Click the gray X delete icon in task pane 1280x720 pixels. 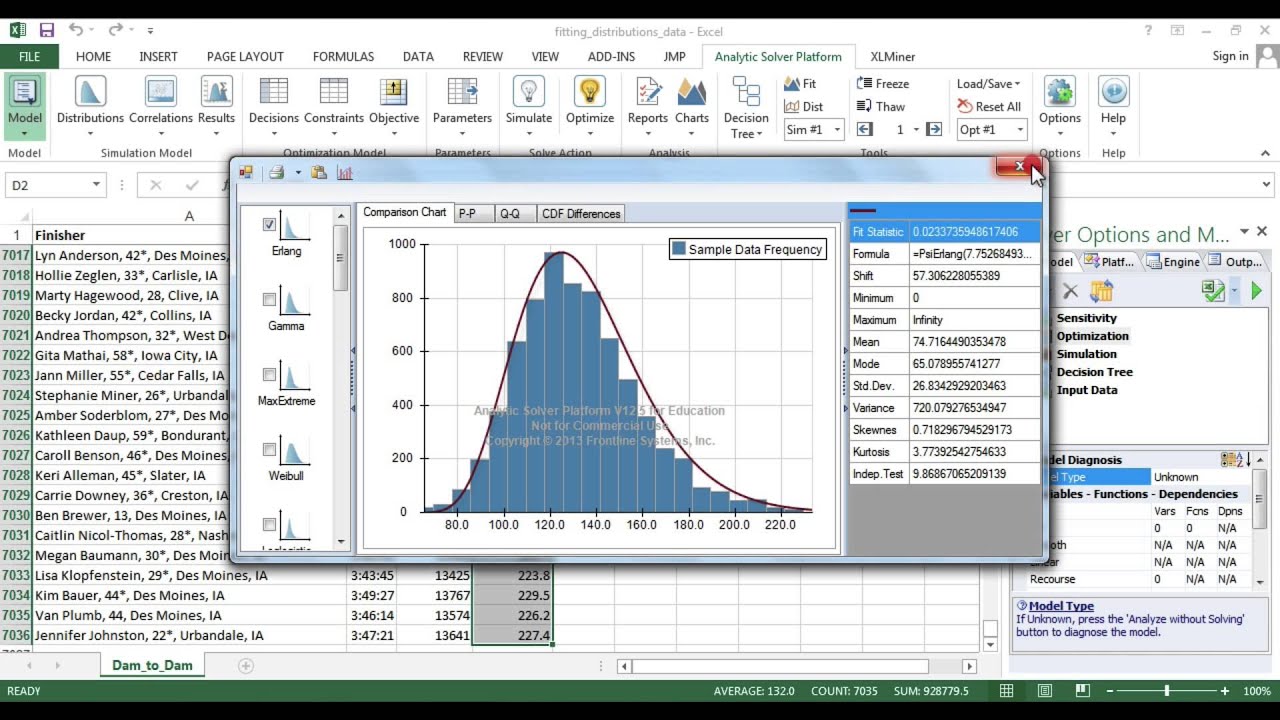click(1070, 291)
